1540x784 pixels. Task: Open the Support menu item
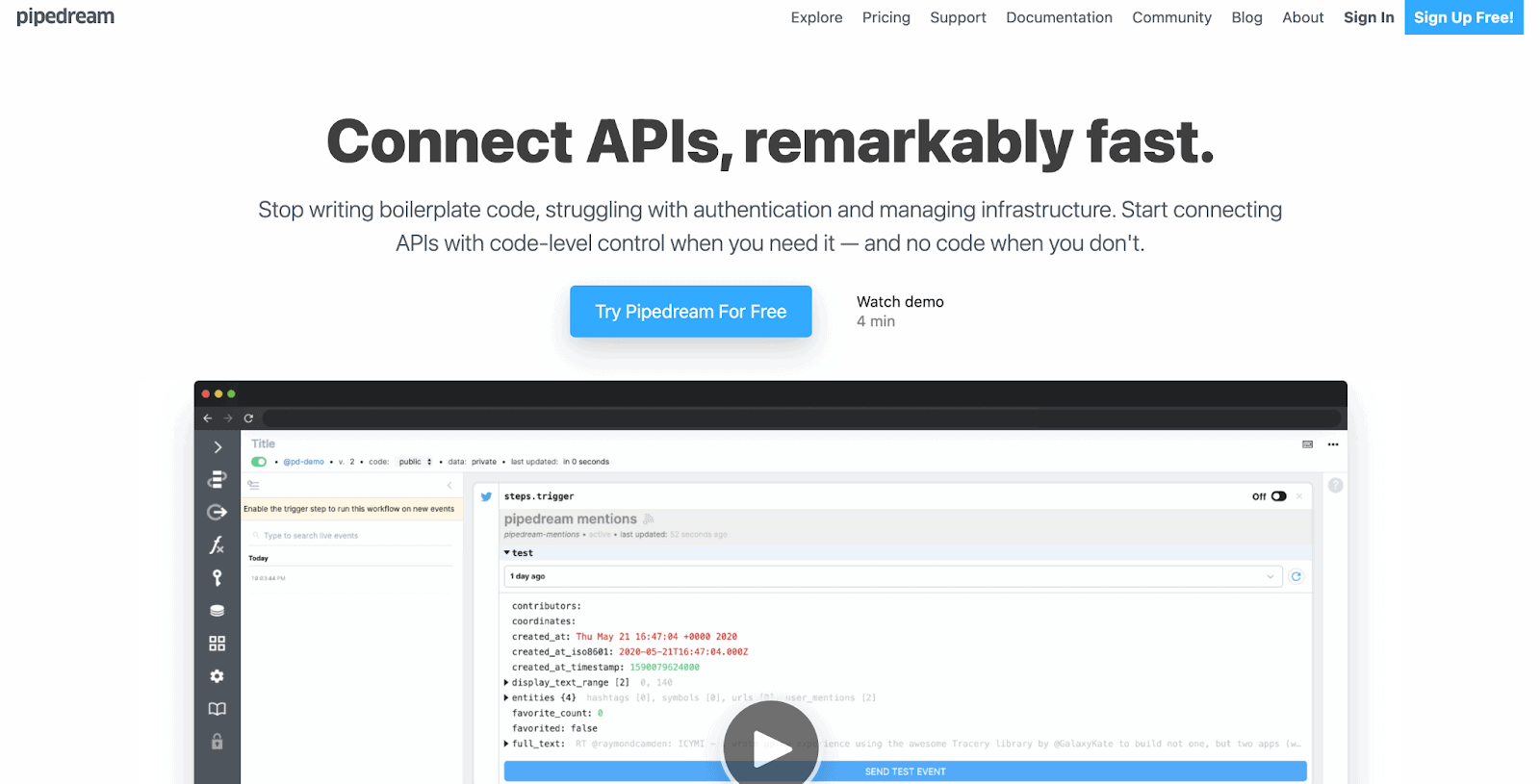958,17
